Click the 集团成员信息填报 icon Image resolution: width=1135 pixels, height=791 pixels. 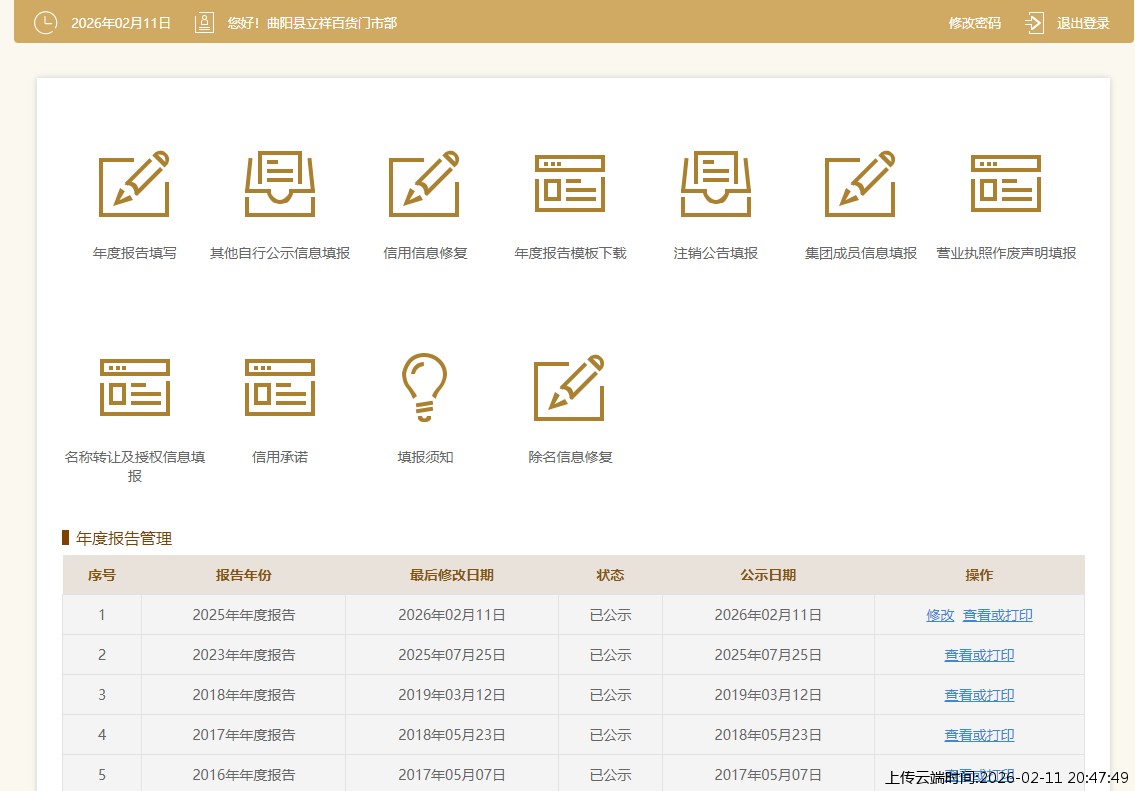860,185
